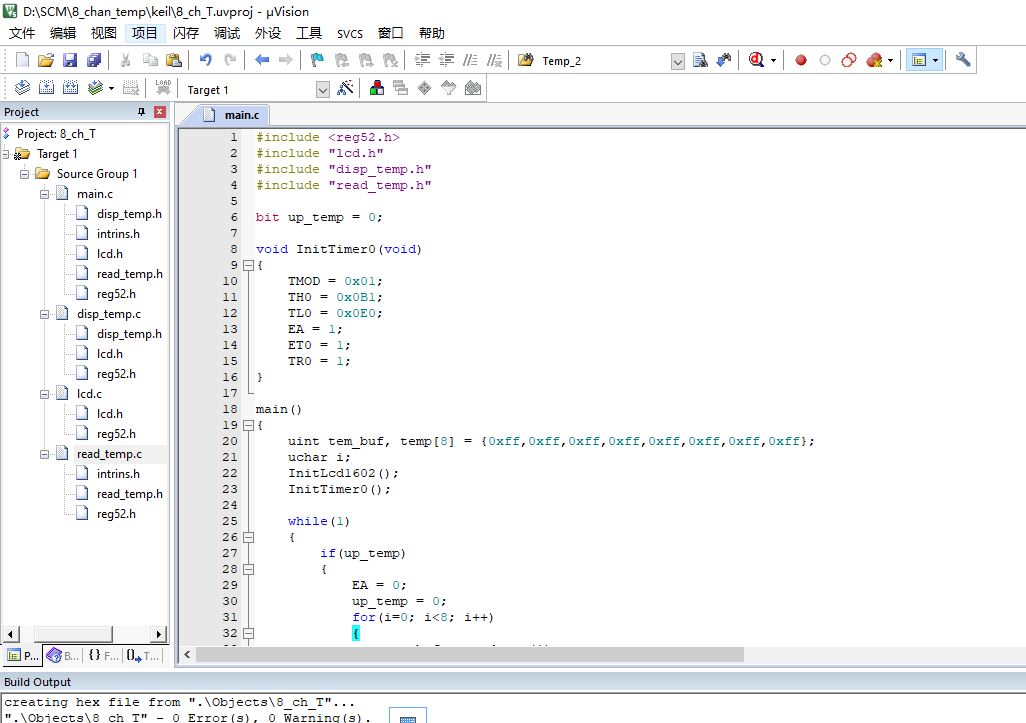
Task: Switch to the Books tab in Project panel
Action: (63, 655)
